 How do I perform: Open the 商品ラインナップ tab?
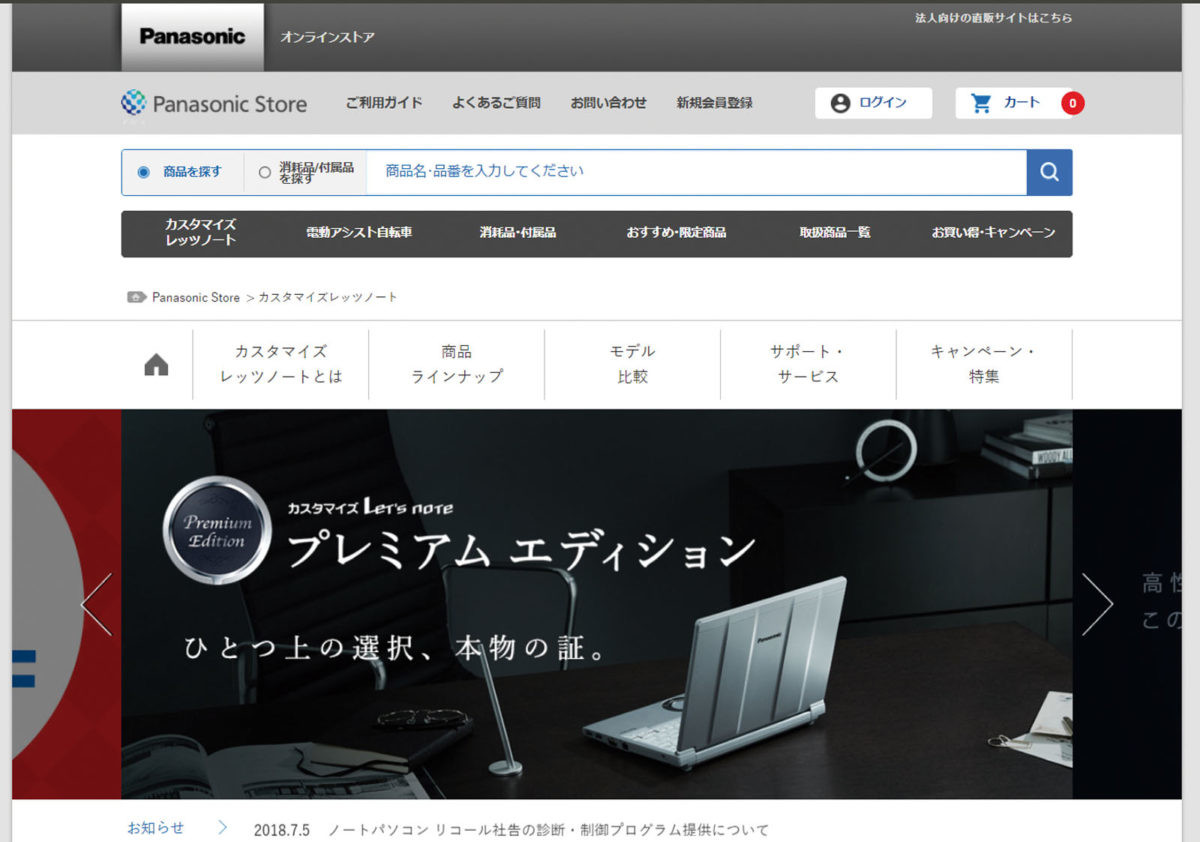tap(457, 365)
